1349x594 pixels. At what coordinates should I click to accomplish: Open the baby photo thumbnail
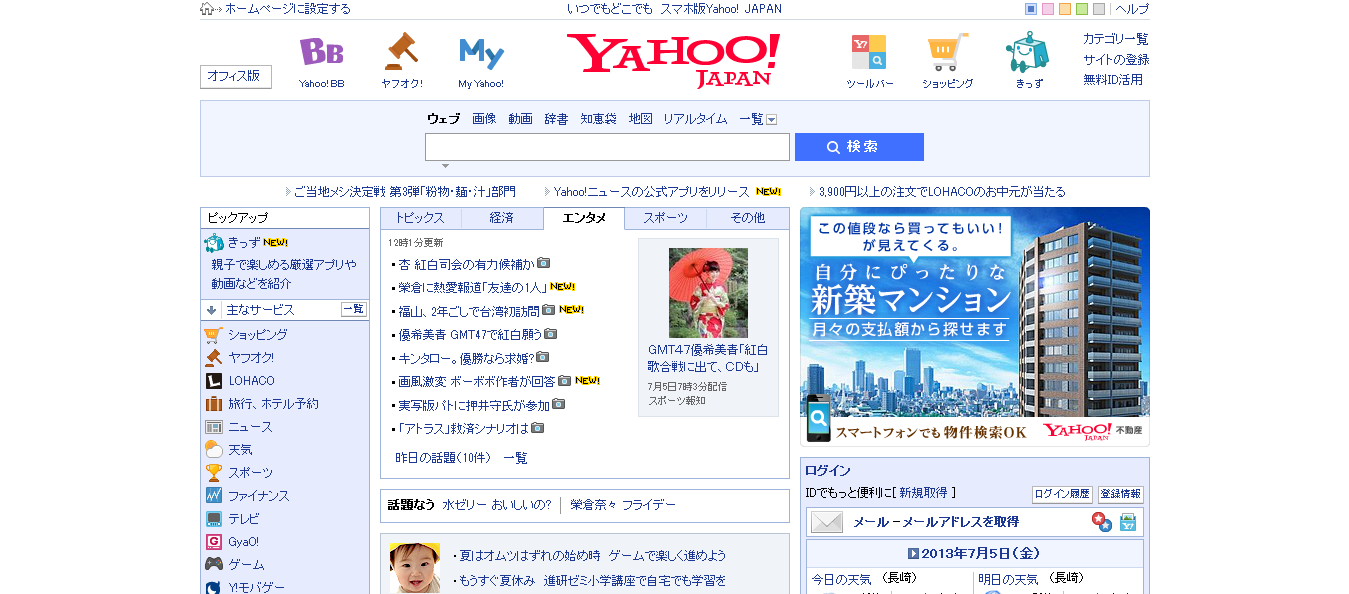point(415,568)
